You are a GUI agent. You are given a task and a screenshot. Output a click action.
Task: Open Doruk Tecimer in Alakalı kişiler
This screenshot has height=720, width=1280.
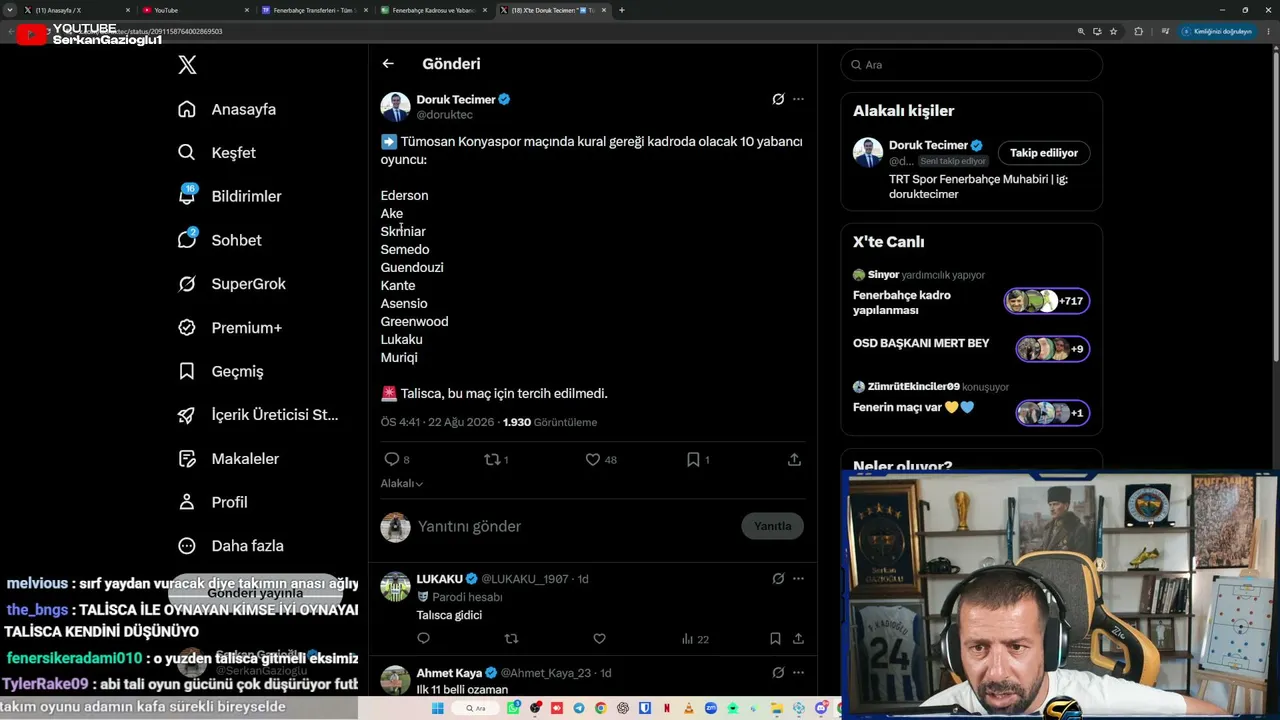(928, 145)
